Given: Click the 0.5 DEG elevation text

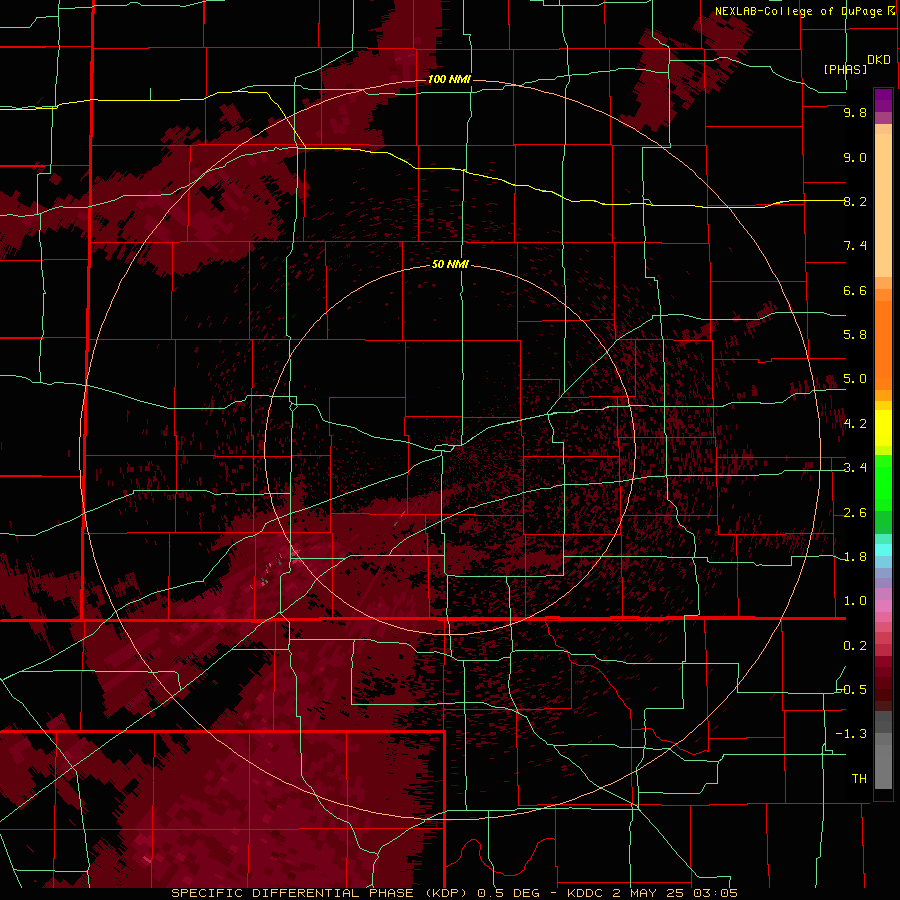Looking at the screenshot, I should [x=509, y=893].
